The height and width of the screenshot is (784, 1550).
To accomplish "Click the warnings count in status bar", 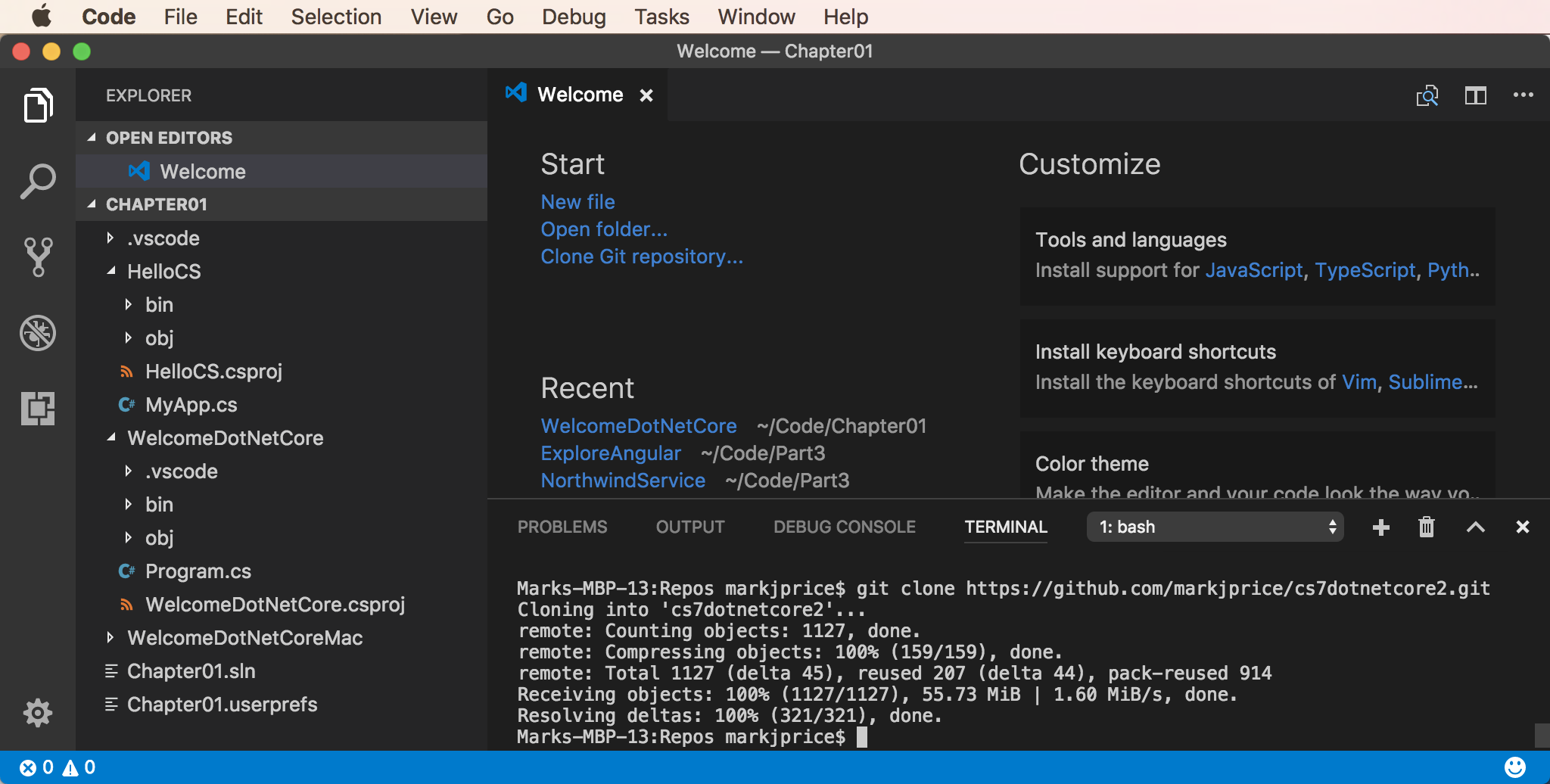I will tap(79, 767).
